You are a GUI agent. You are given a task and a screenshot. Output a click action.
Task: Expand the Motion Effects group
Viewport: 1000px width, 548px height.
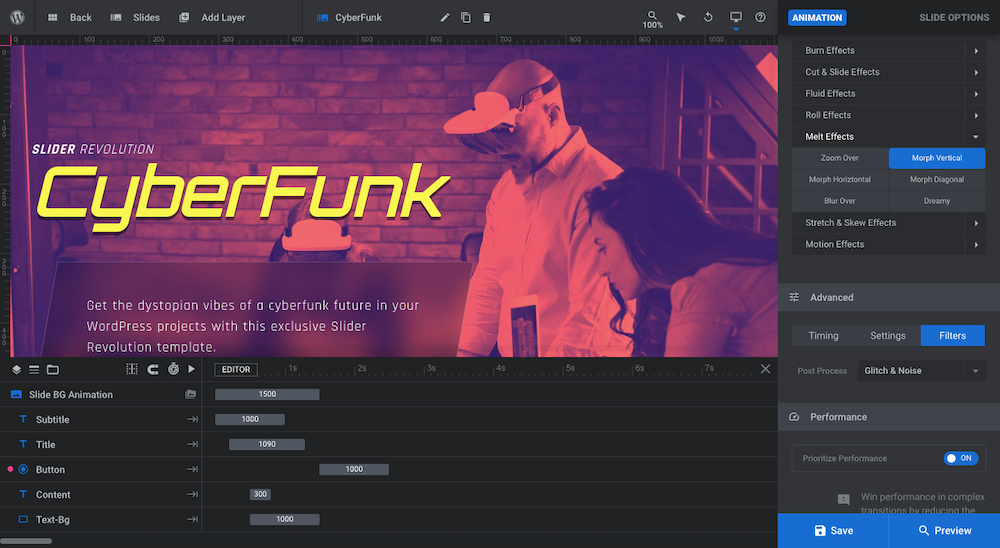pyautogui.click(x=888, y=244)
